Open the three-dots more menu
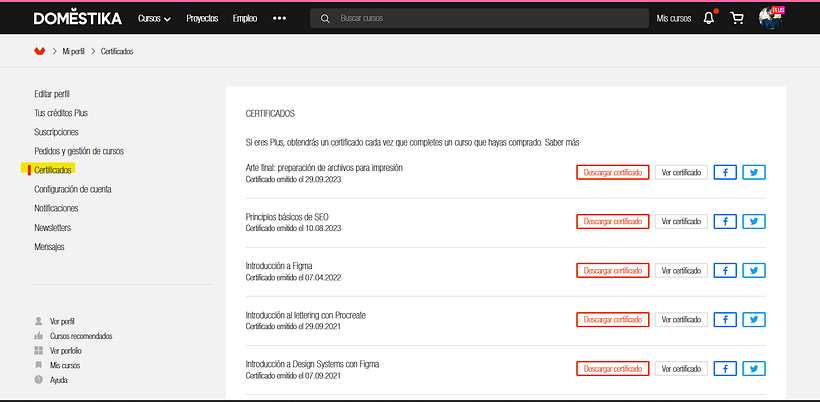The width and height of the screenshot is (820, 402). coord(279,19)
